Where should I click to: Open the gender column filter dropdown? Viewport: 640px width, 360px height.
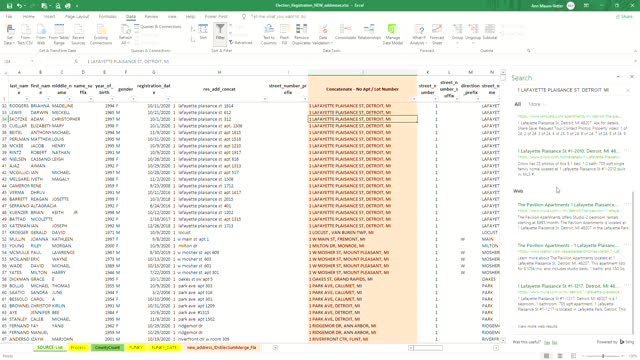click(x=133, y=99)
